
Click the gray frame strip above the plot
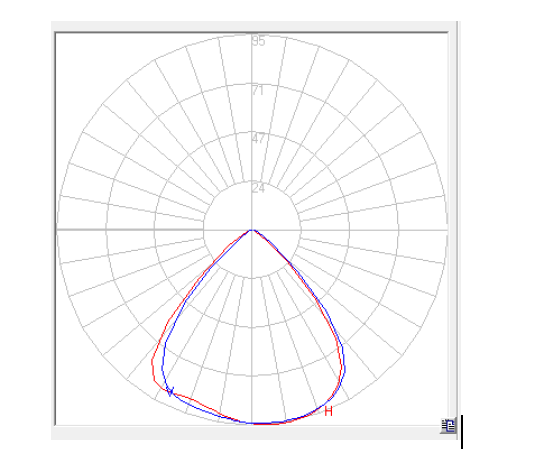point(254,26)
